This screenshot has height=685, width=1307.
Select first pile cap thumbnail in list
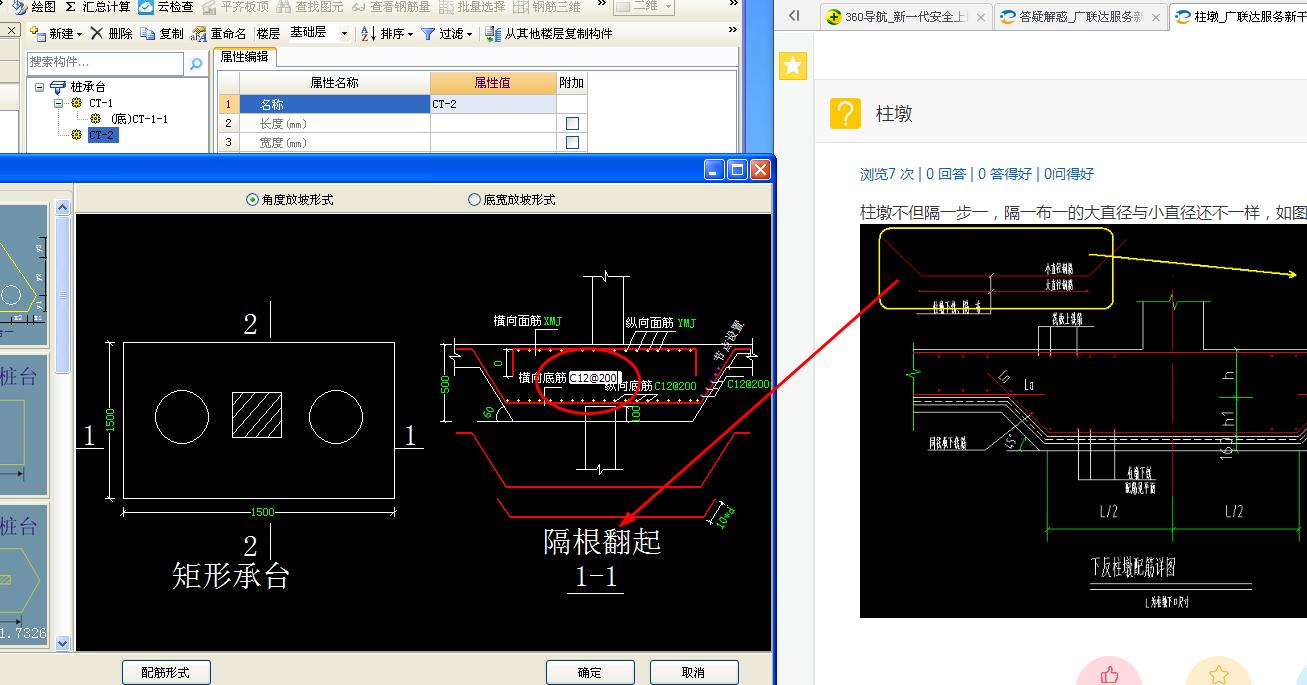tap(23, 275)
